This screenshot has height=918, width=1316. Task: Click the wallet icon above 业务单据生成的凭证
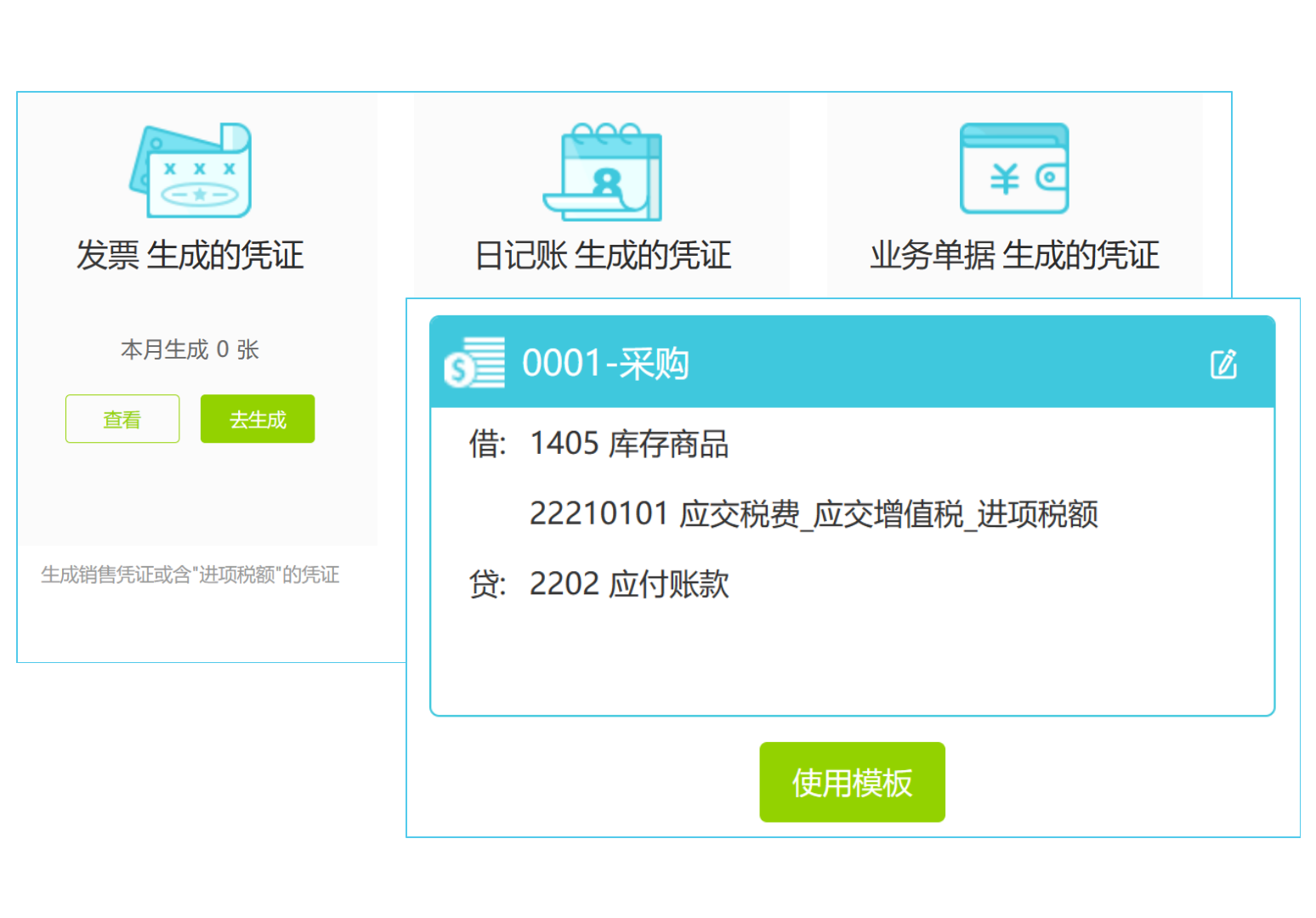(1014, 168)
